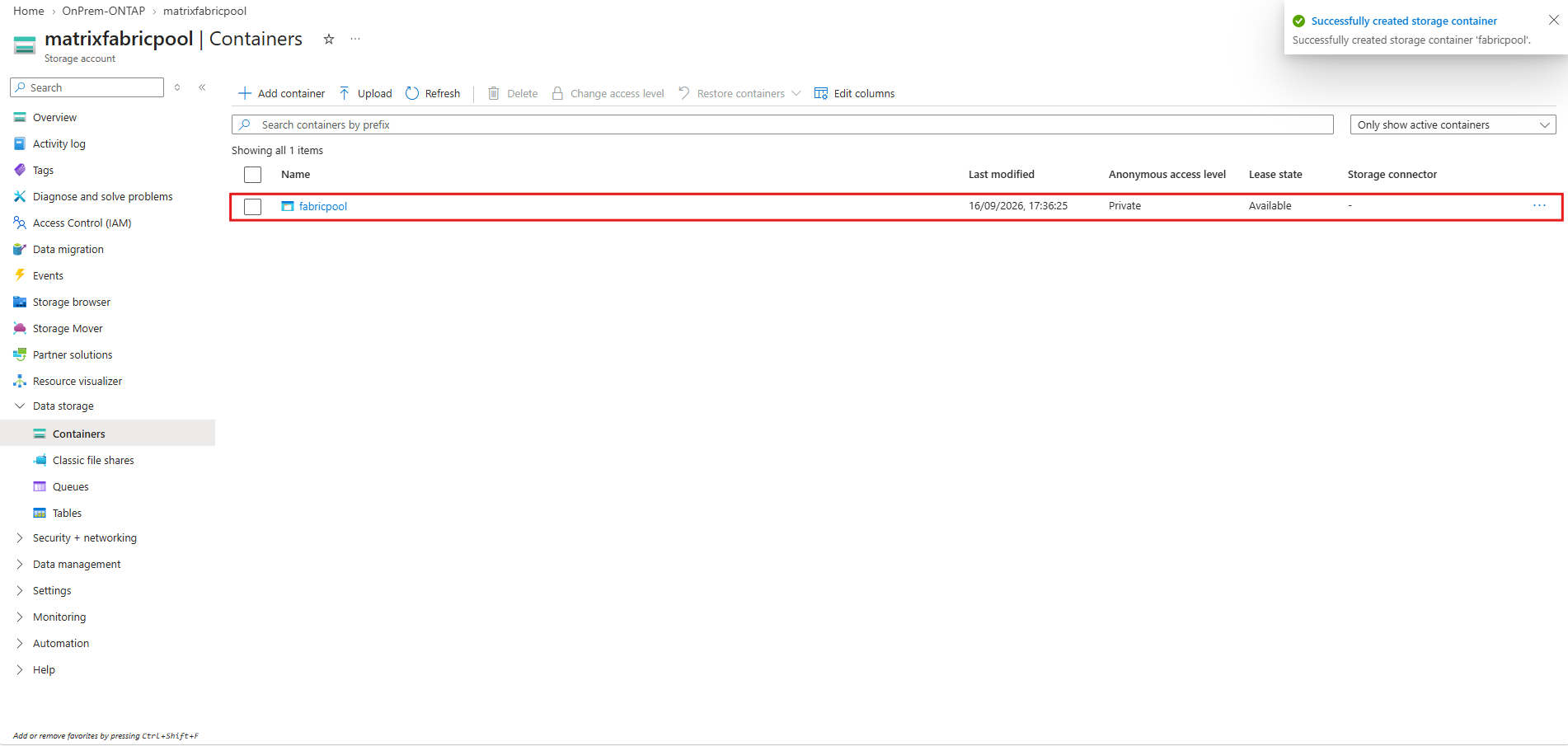Collapse the sidebar with double chevron
The image size is (1568, 746).
pyautogui.click(x=202, y=87)
